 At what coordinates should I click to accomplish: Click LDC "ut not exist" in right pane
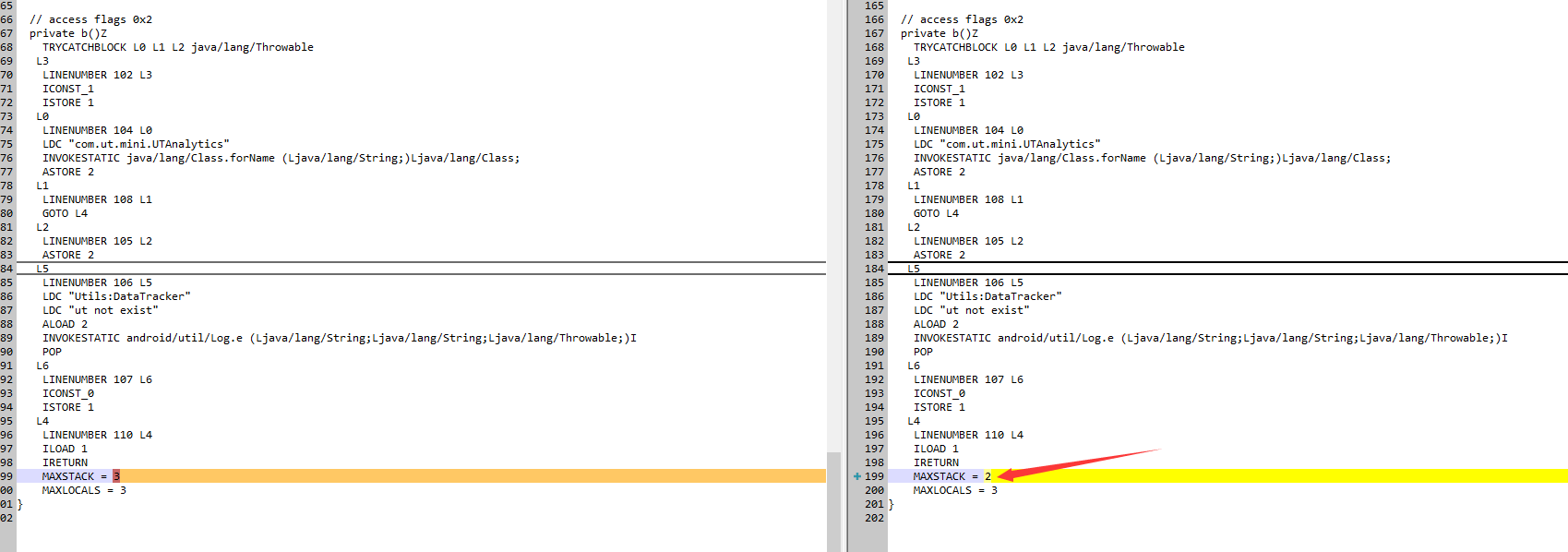972,310
